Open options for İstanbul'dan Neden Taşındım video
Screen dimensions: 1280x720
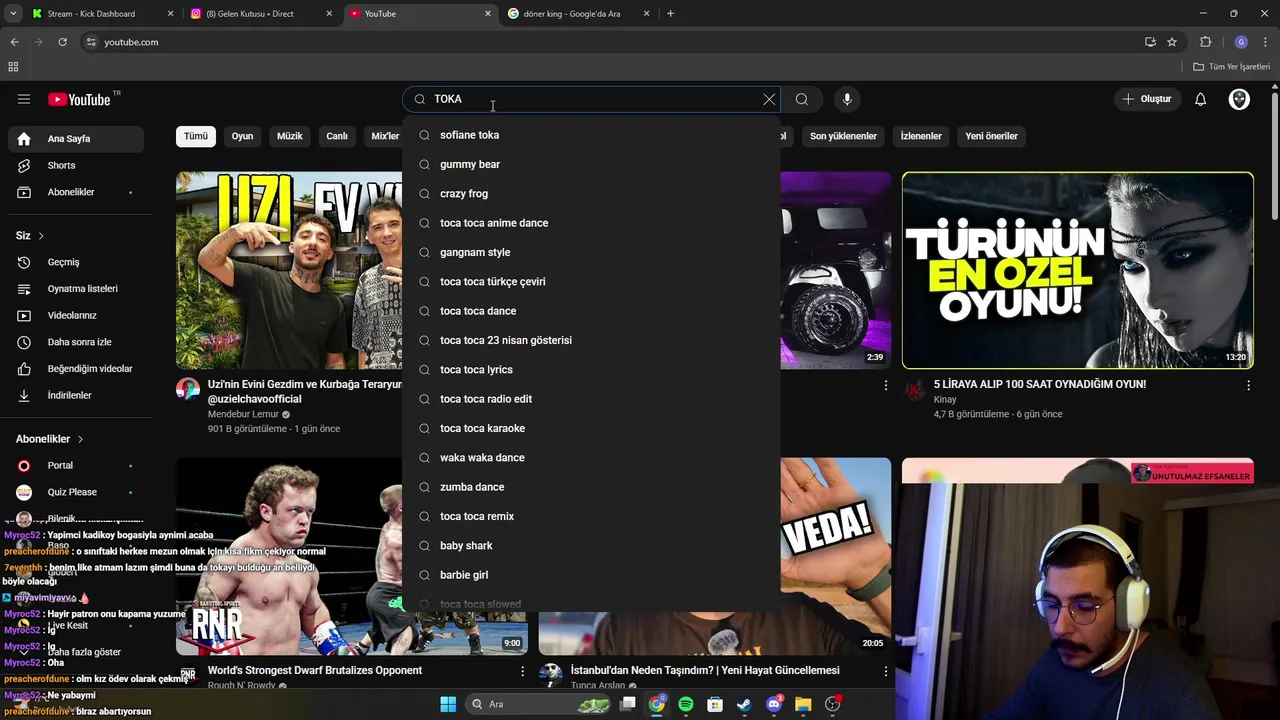coord(885,671)
